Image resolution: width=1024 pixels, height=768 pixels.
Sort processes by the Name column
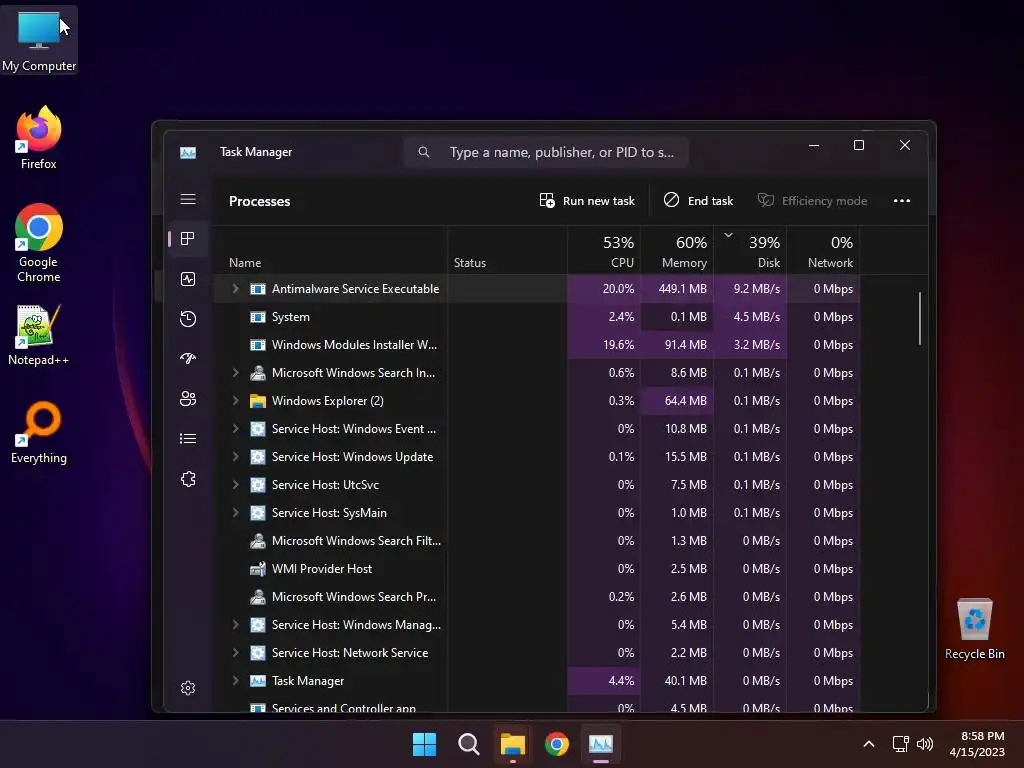coord(330,250)
